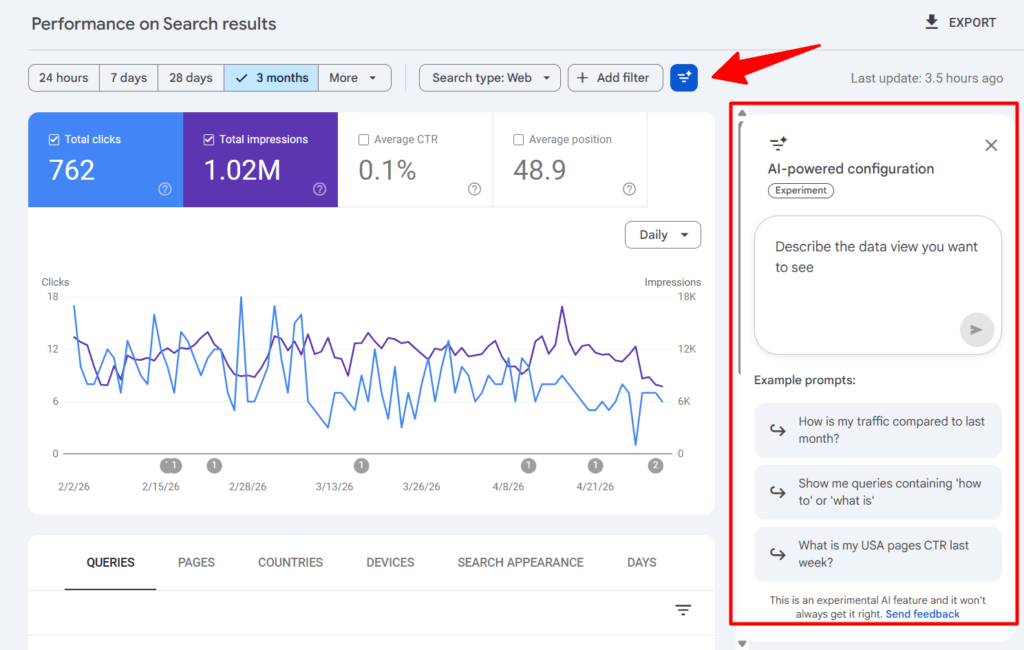Click the 762 total clicks value
Viewport: 1024px width, 650px height.
point(72,171)
